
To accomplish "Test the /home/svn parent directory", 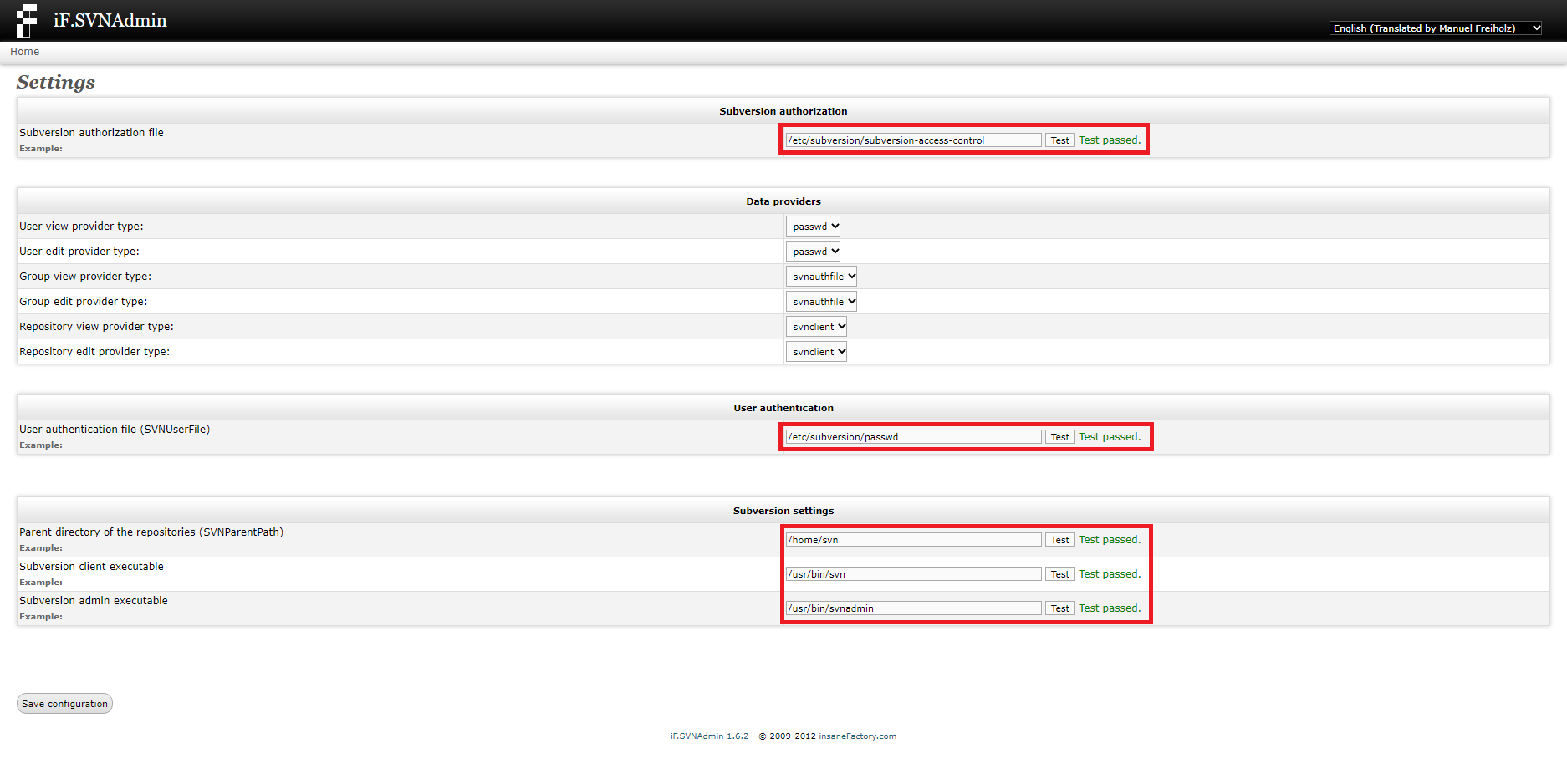I will coord(1059,540).
